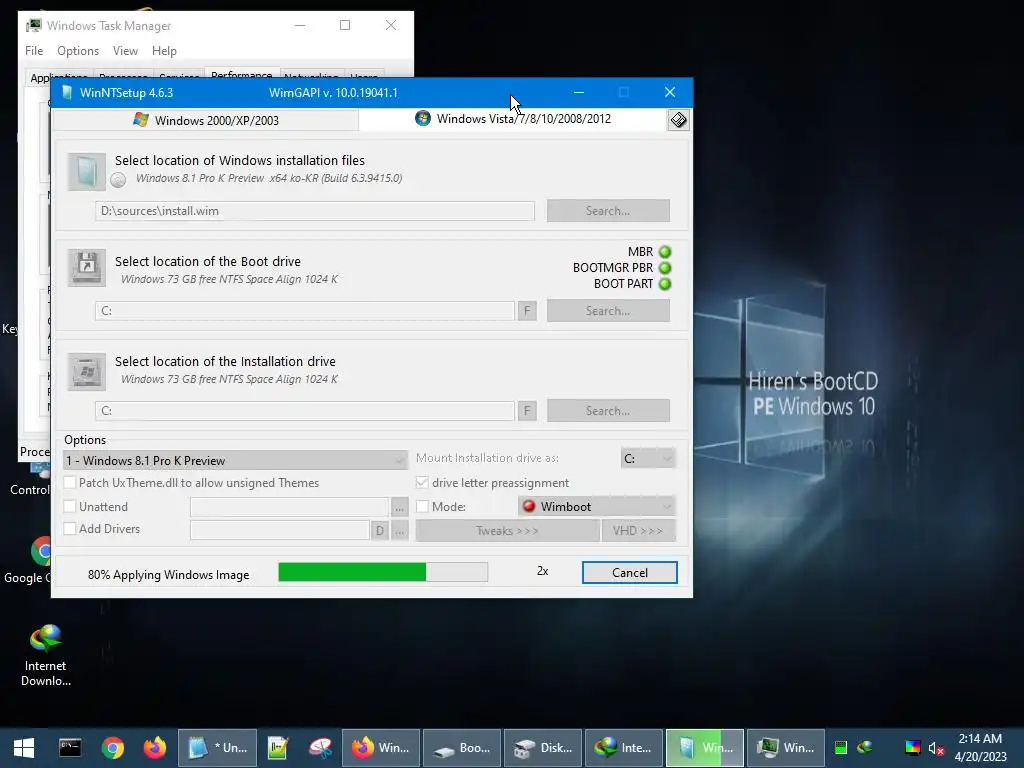Switch to the Firefox Win... taskbar window

point(381,748)
